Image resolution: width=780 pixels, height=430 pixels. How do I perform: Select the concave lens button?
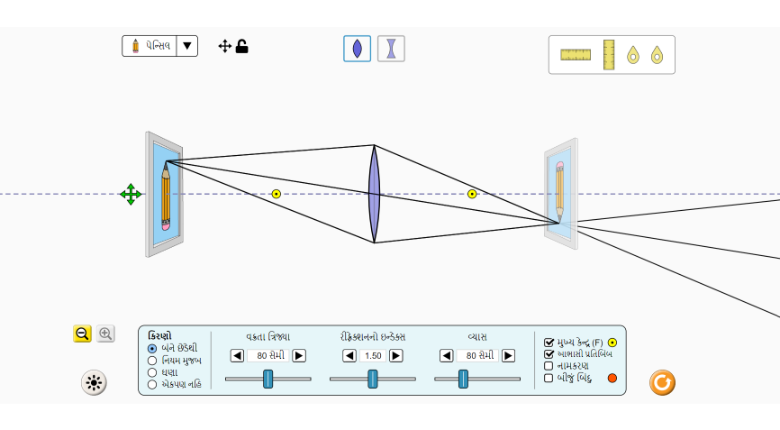point(391,49)
